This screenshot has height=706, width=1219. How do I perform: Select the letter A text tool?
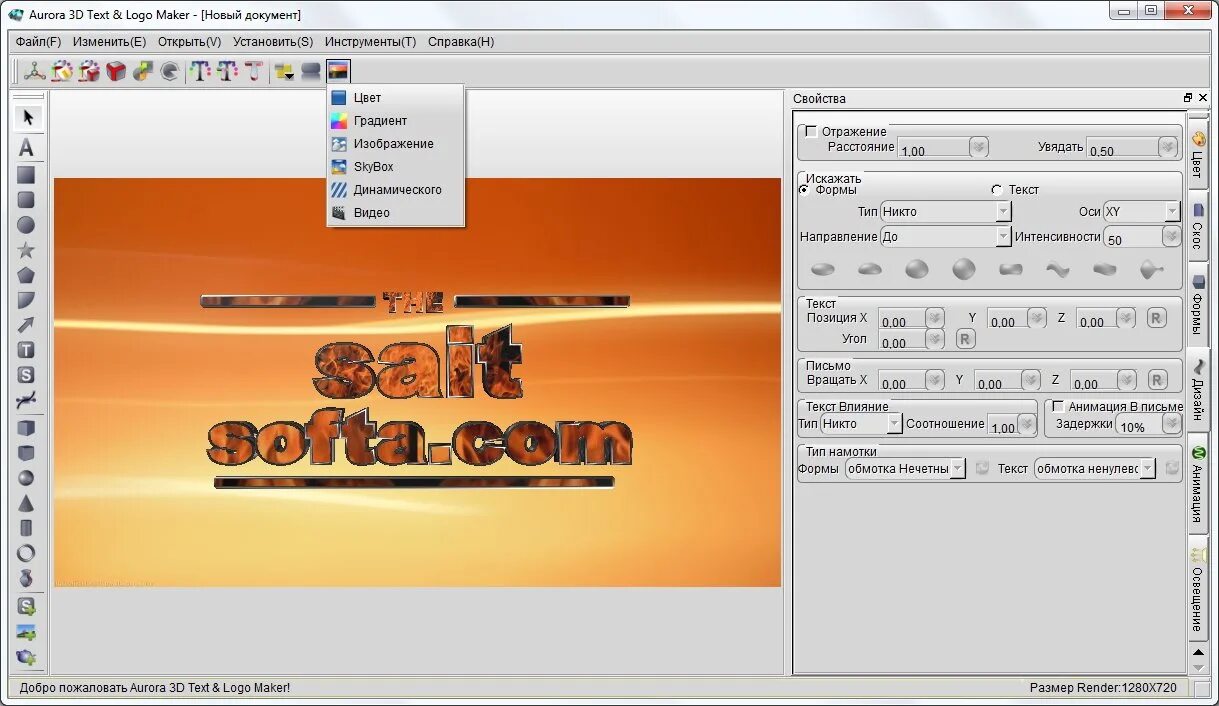tap(27, 148)
